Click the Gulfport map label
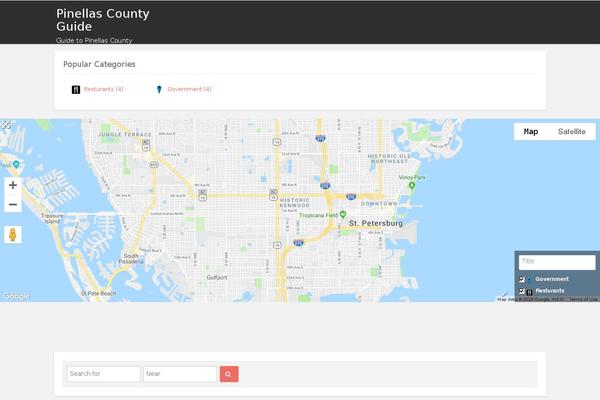 pos(217,278)
